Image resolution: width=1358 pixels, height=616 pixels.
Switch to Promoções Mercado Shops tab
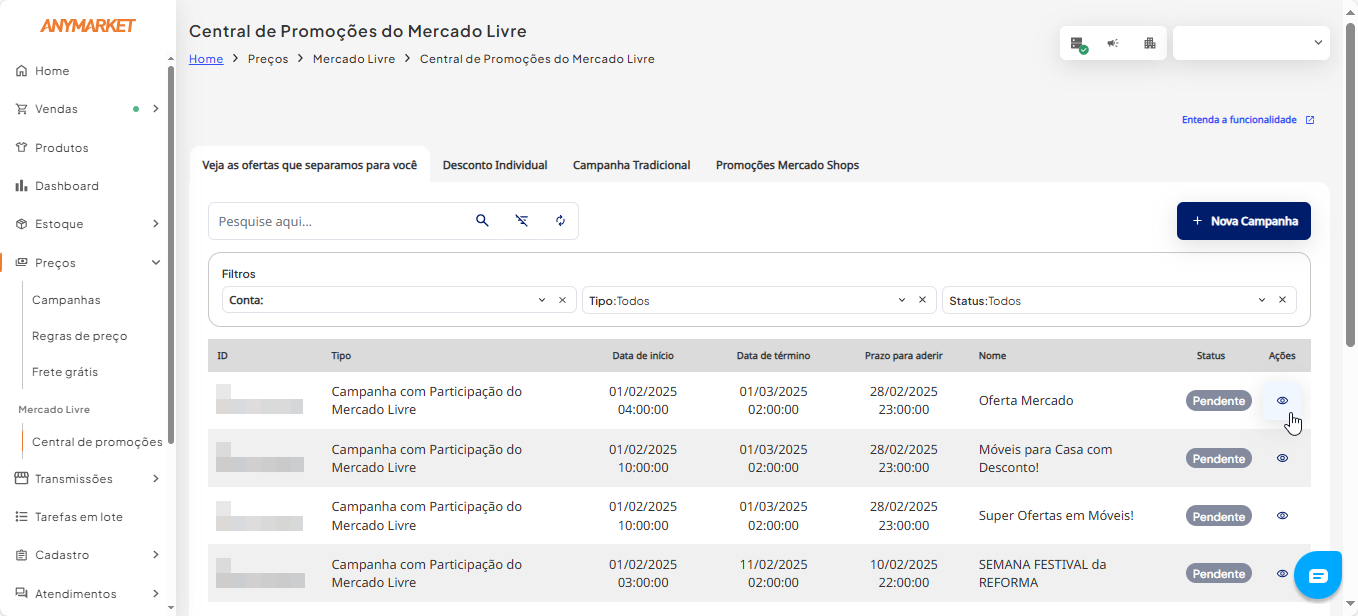click(787, 165)
